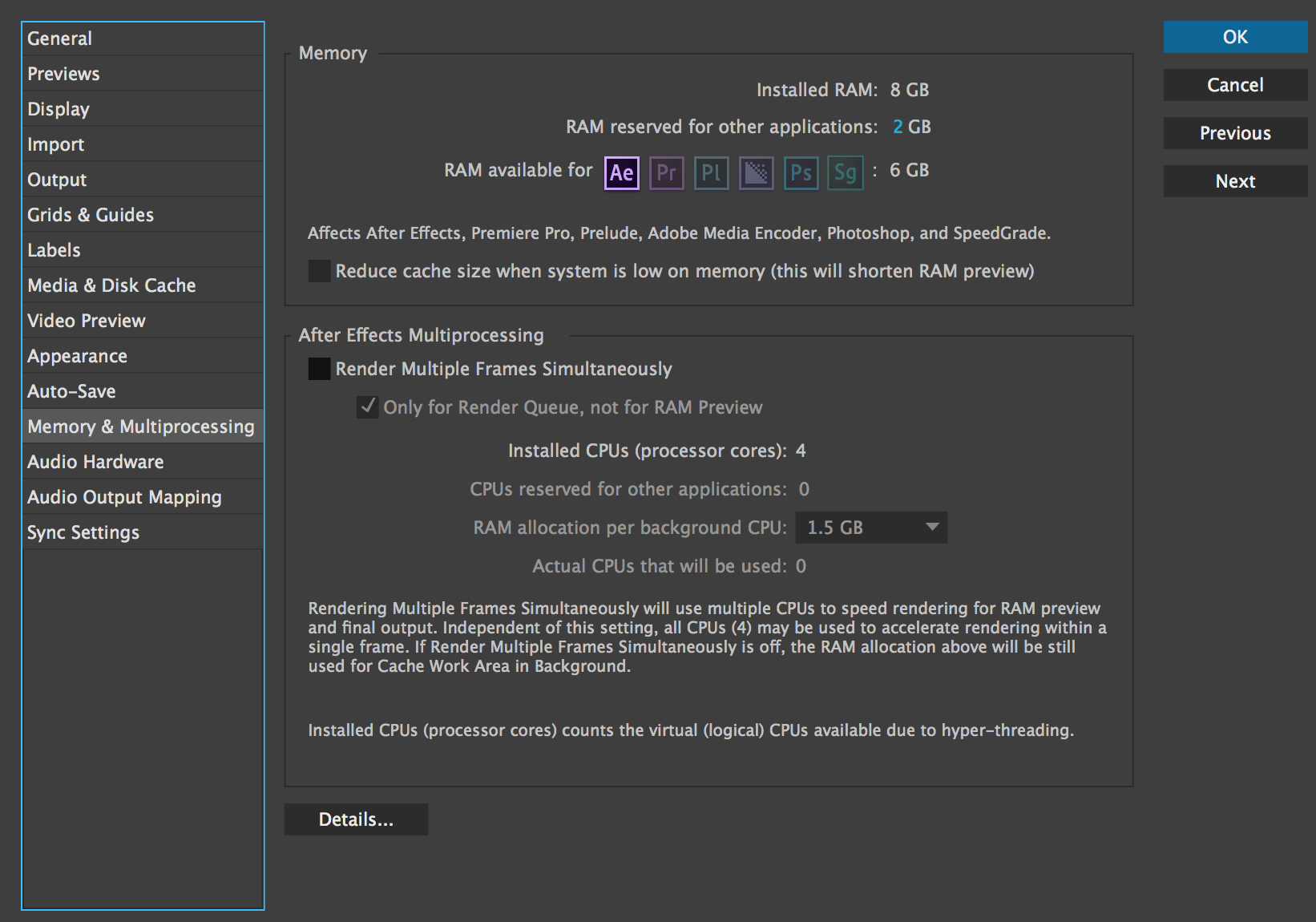The image size is (1316, 922).
Task: Click the 'RAM available for' label
Action: tap(519, 170)
